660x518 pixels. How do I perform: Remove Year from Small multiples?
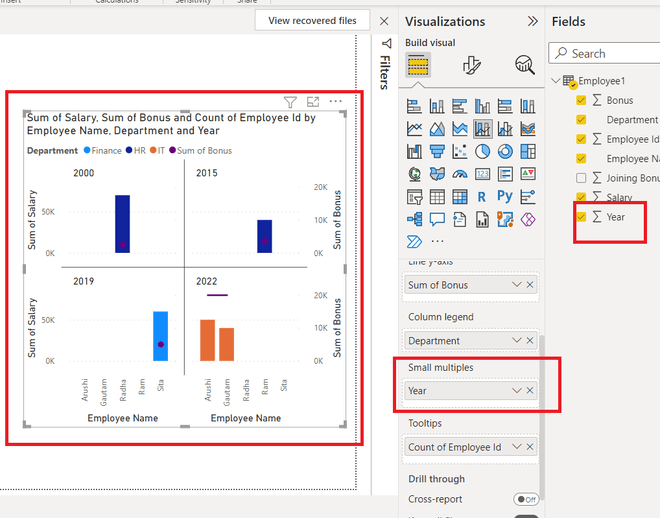click(x=530, y=390)
